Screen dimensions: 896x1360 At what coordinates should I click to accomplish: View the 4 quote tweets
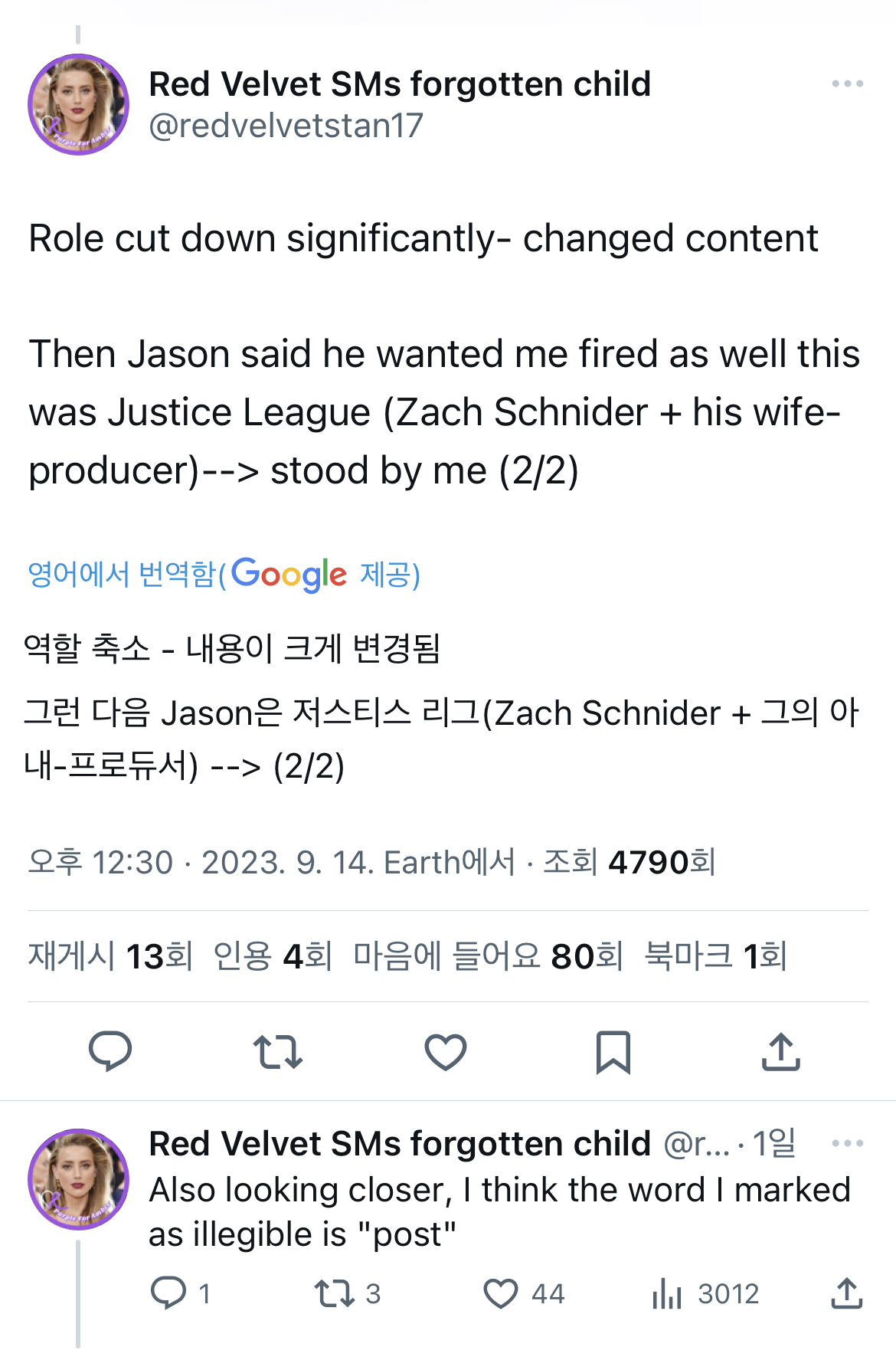click(x=273, y=956)
